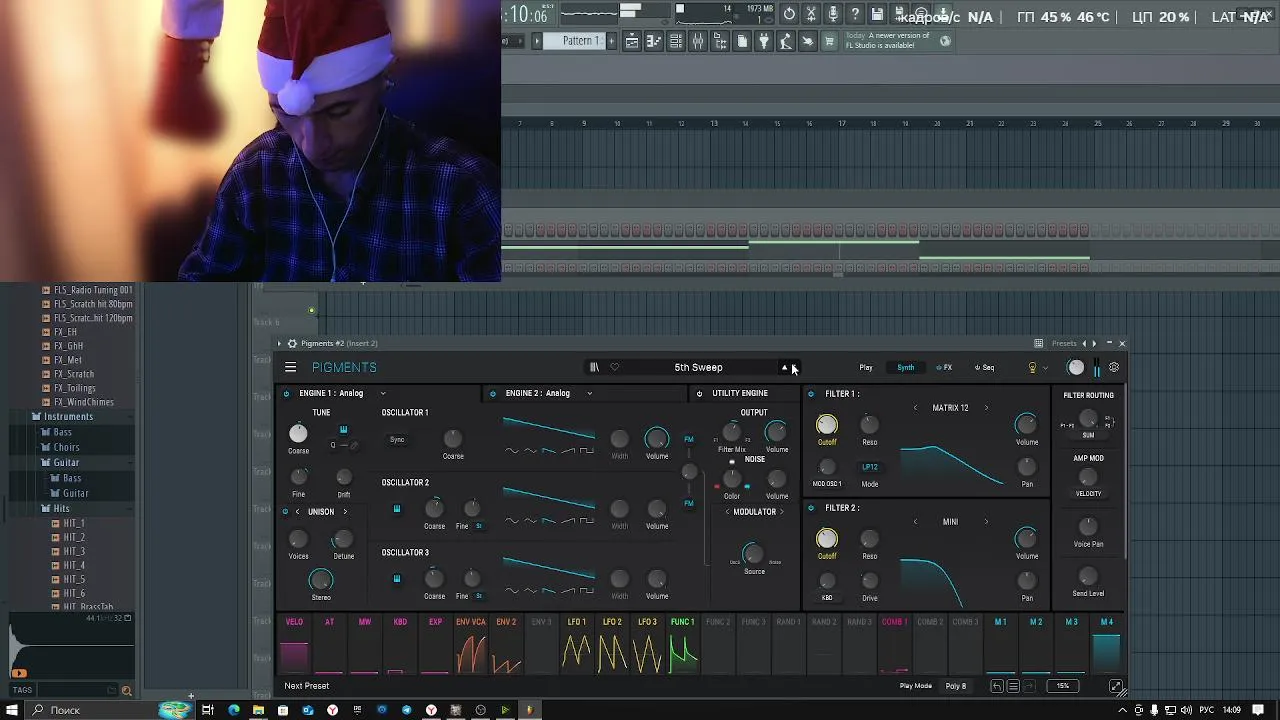Open Engine 2 Analog type dropdown
The height and width of the screenshot is (720, 1280).
click(589, 393)
